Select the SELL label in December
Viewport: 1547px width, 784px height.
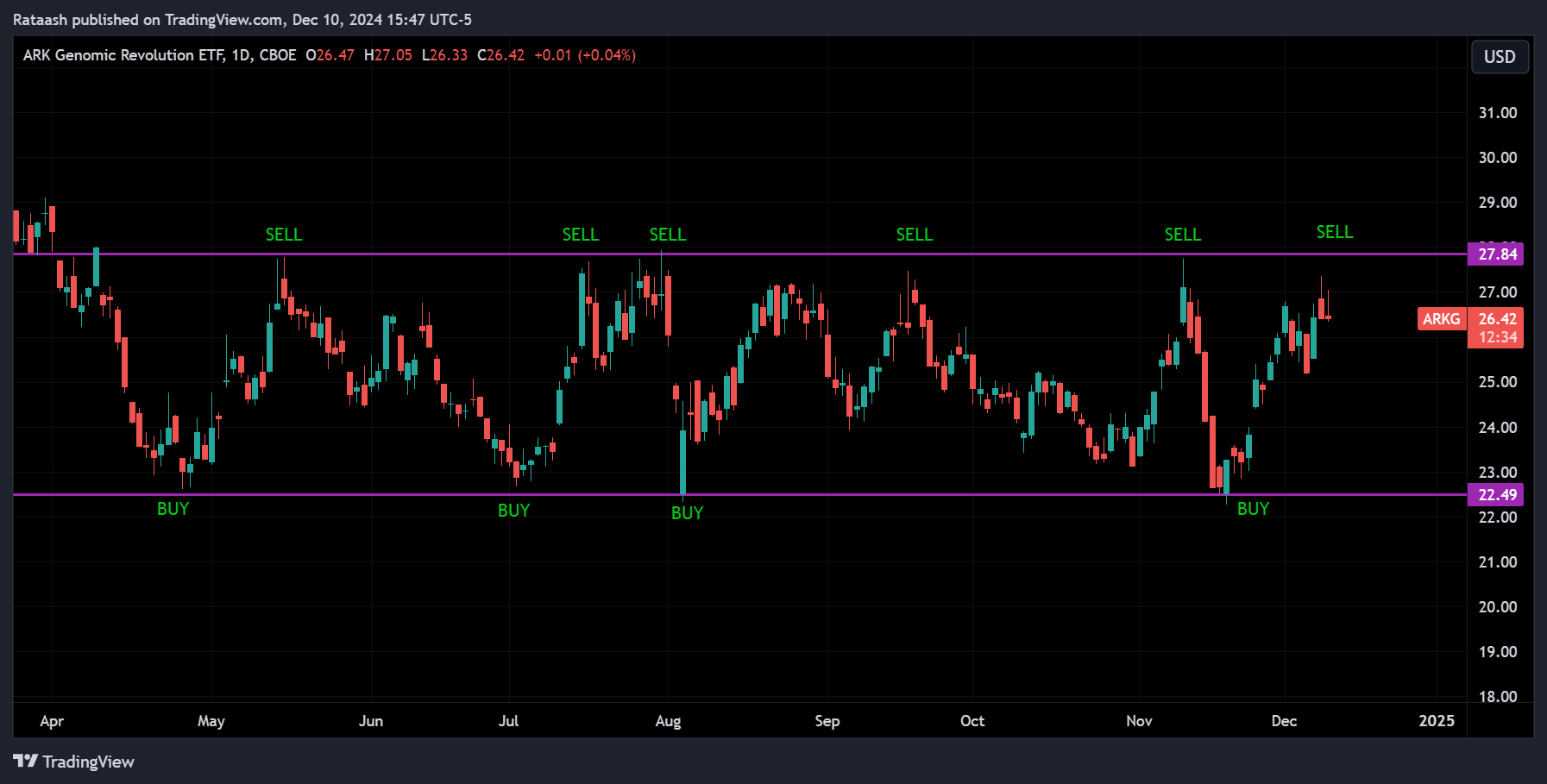coord(1335,232)
